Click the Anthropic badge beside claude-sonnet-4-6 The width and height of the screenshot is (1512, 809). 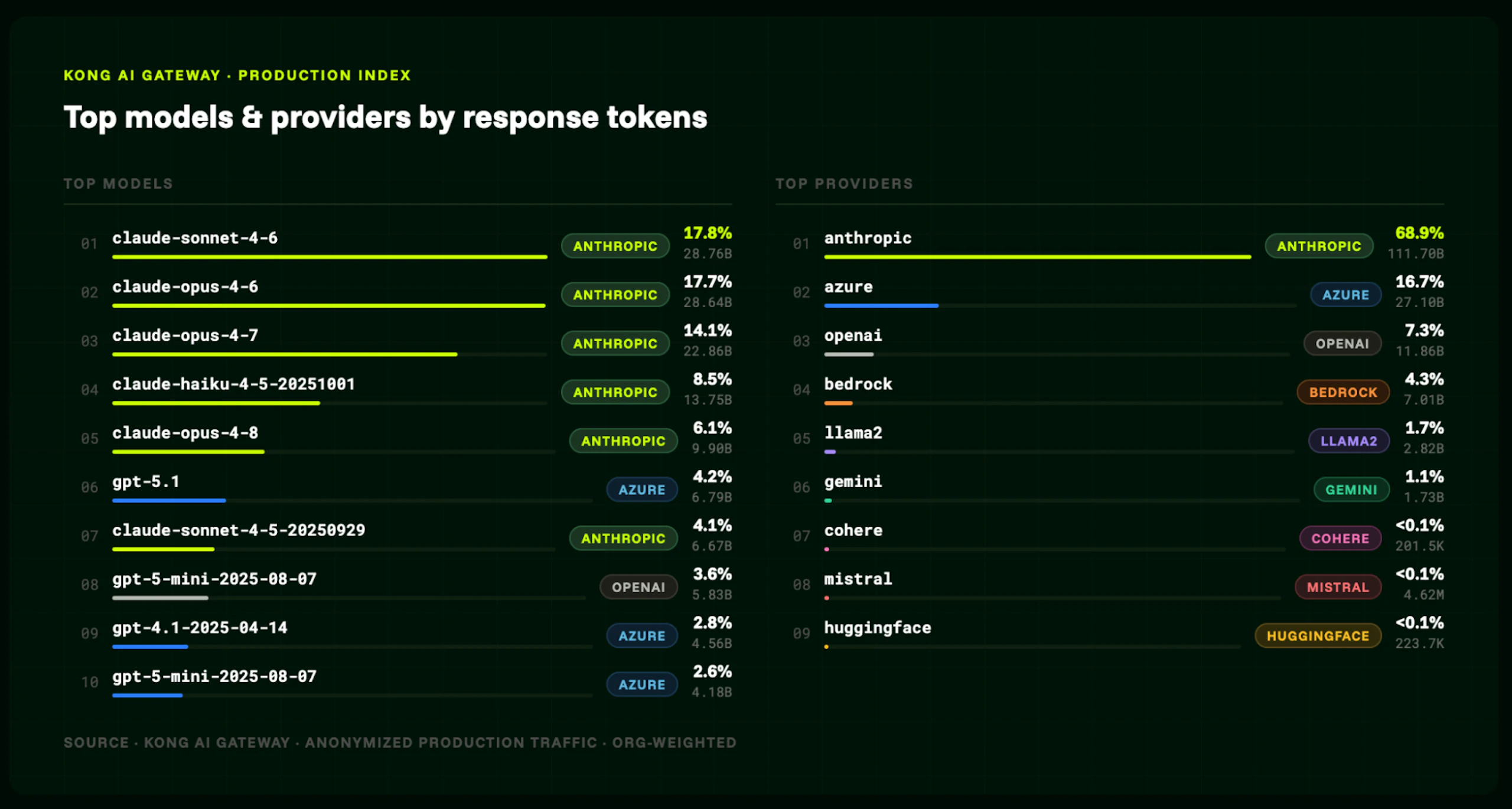[615, 246]
